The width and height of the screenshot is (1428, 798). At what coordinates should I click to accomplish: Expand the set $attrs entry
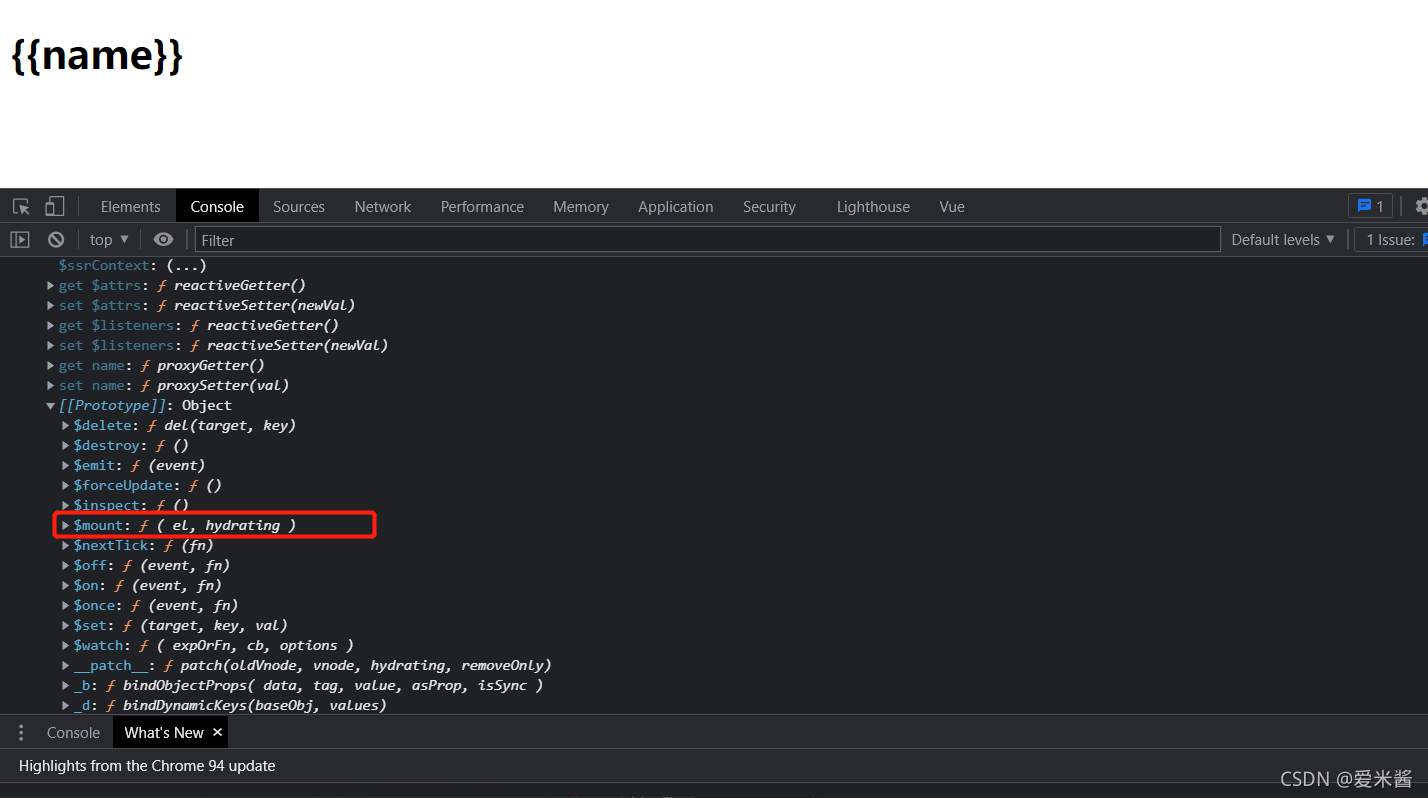(51, 306)
